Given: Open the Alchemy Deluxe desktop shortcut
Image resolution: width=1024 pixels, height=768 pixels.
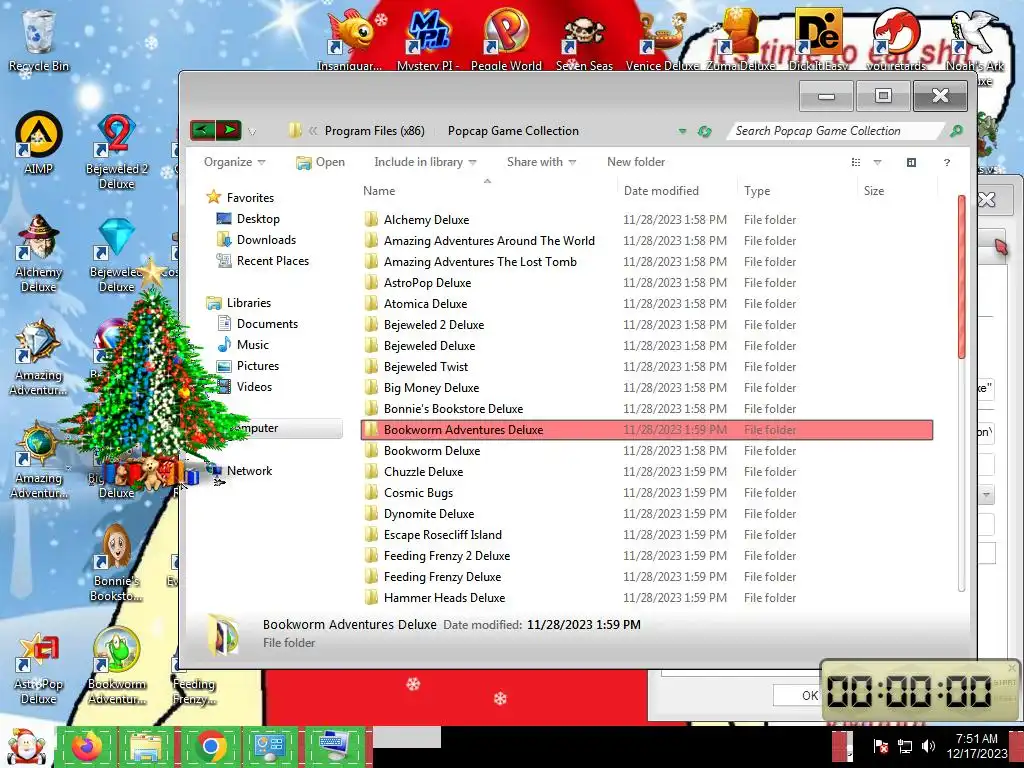Looking at the screenshot, I should pyautogui.click(x=39, y=253).
